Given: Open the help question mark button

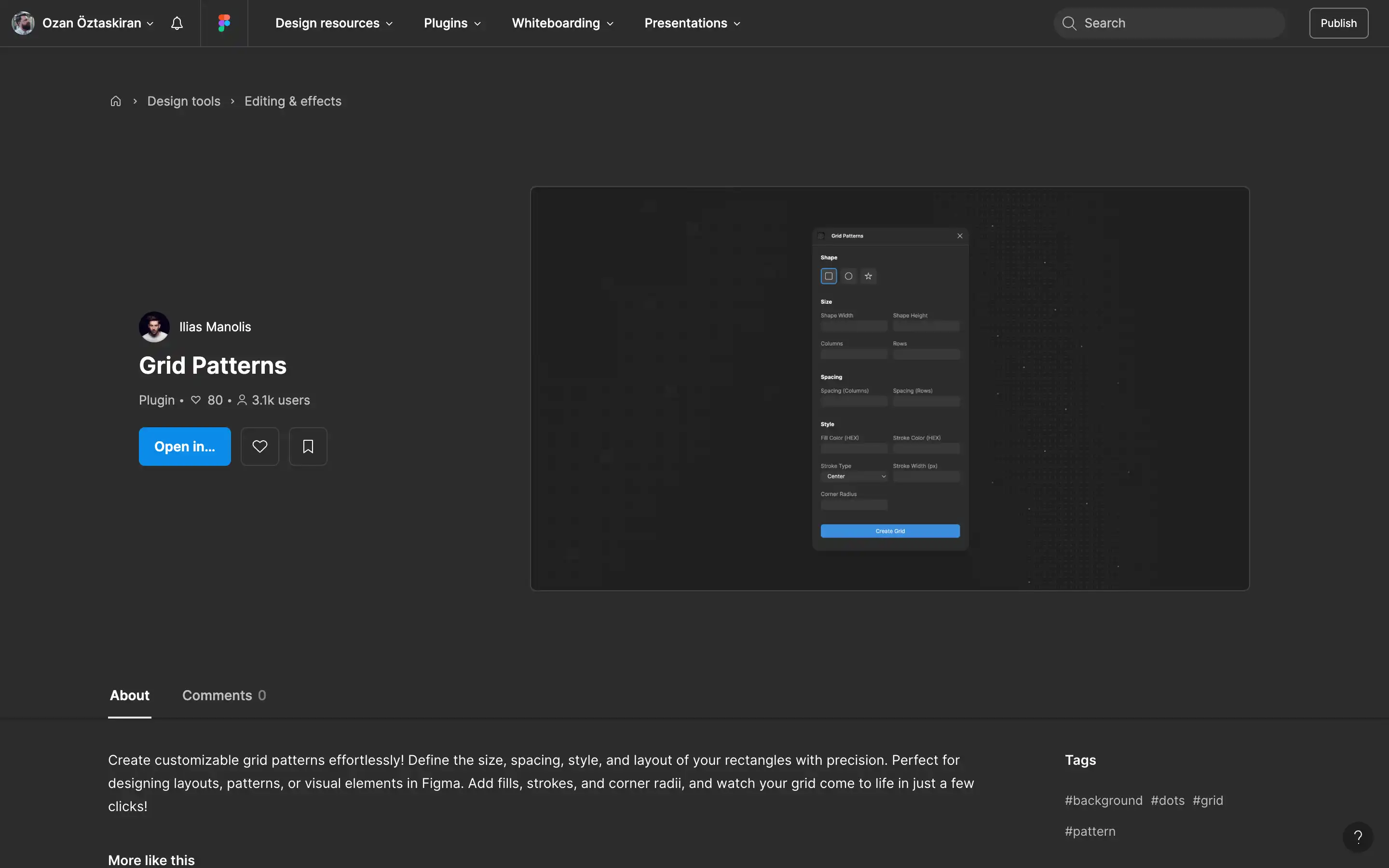Looking at the screenshot, I should coord(1358,837).
